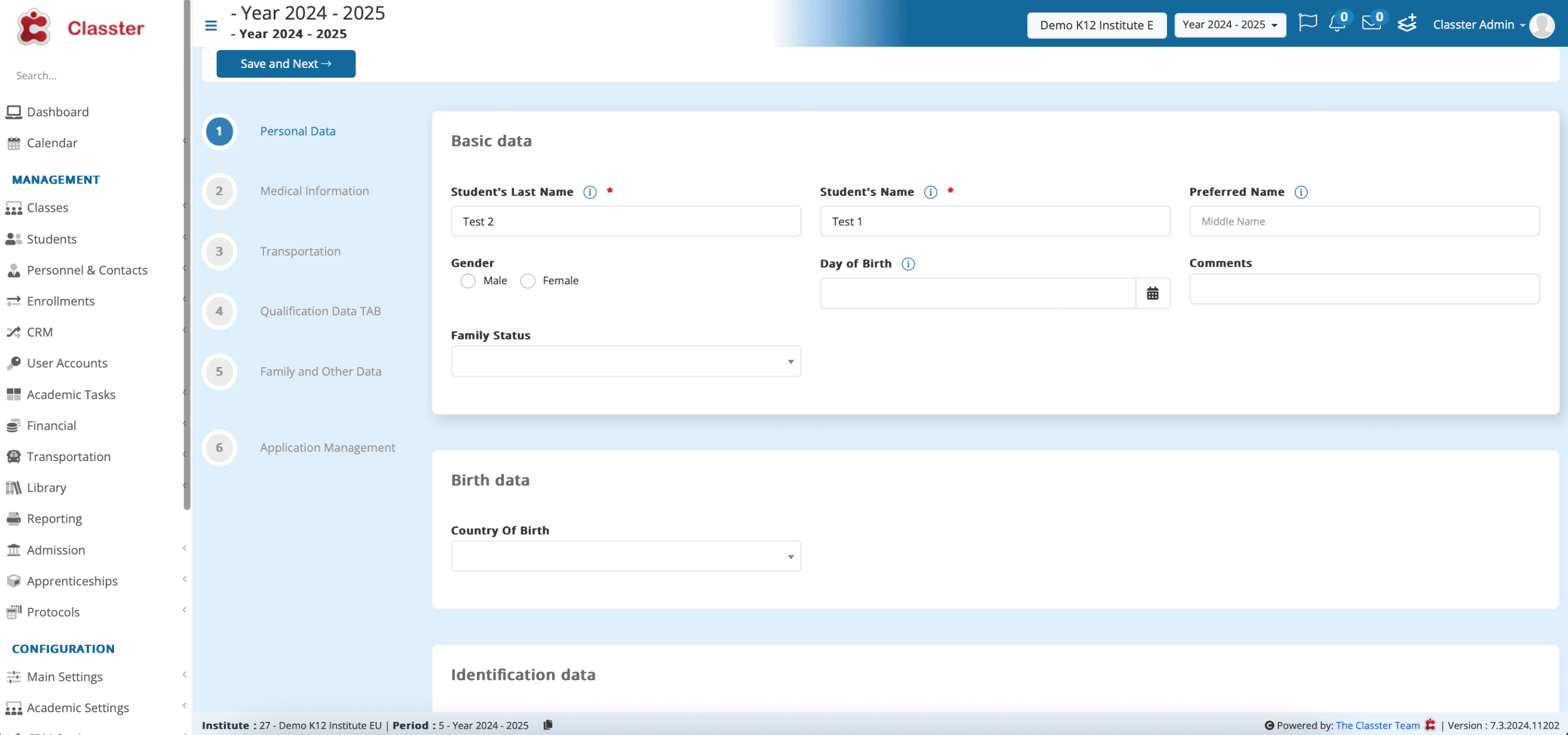Open the Academic Tasks menu item
The height and width of the screenshot is (735, 1568).
pos(71,394)
